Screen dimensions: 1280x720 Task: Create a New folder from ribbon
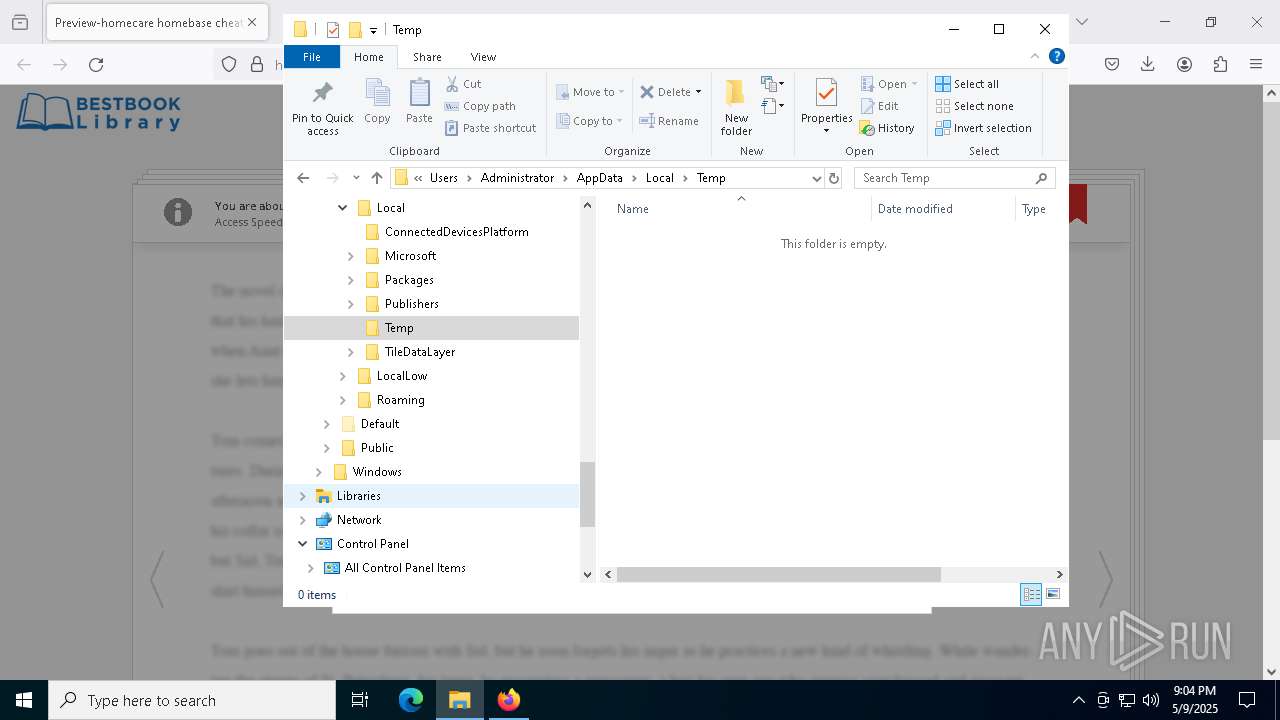(736, 108)
